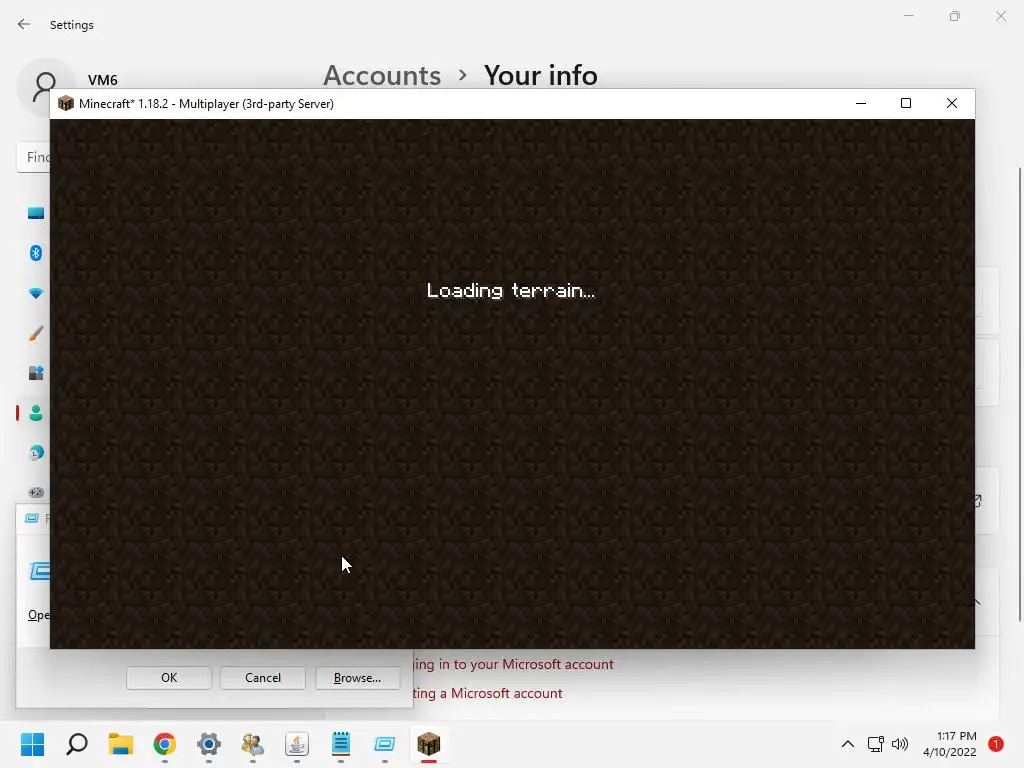The height and width of the screenshot is (768, 1024).
Task: Open network status tray icon
Action: [875, 744]
